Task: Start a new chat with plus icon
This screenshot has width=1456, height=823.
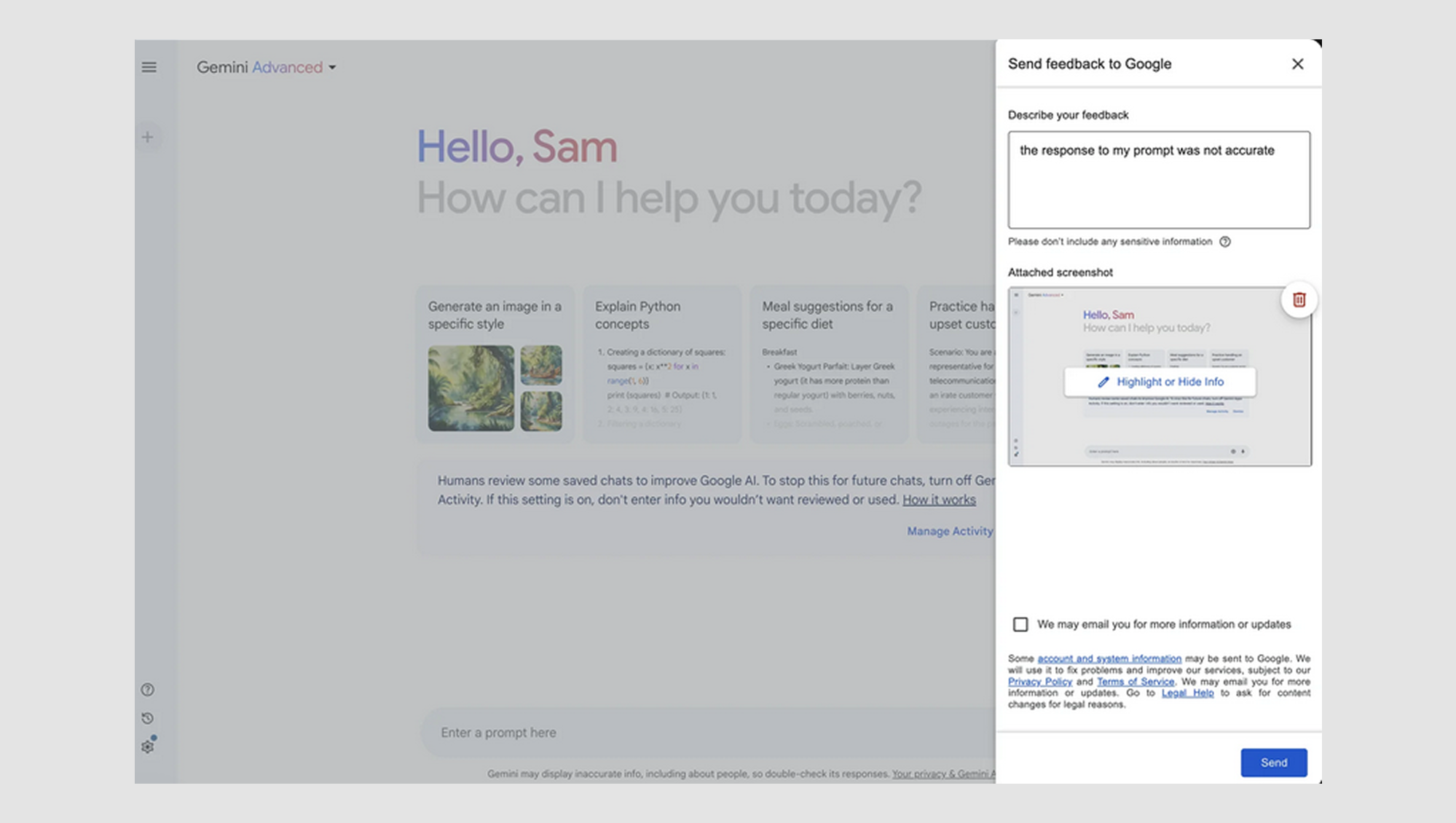Action: click(148, 137)
